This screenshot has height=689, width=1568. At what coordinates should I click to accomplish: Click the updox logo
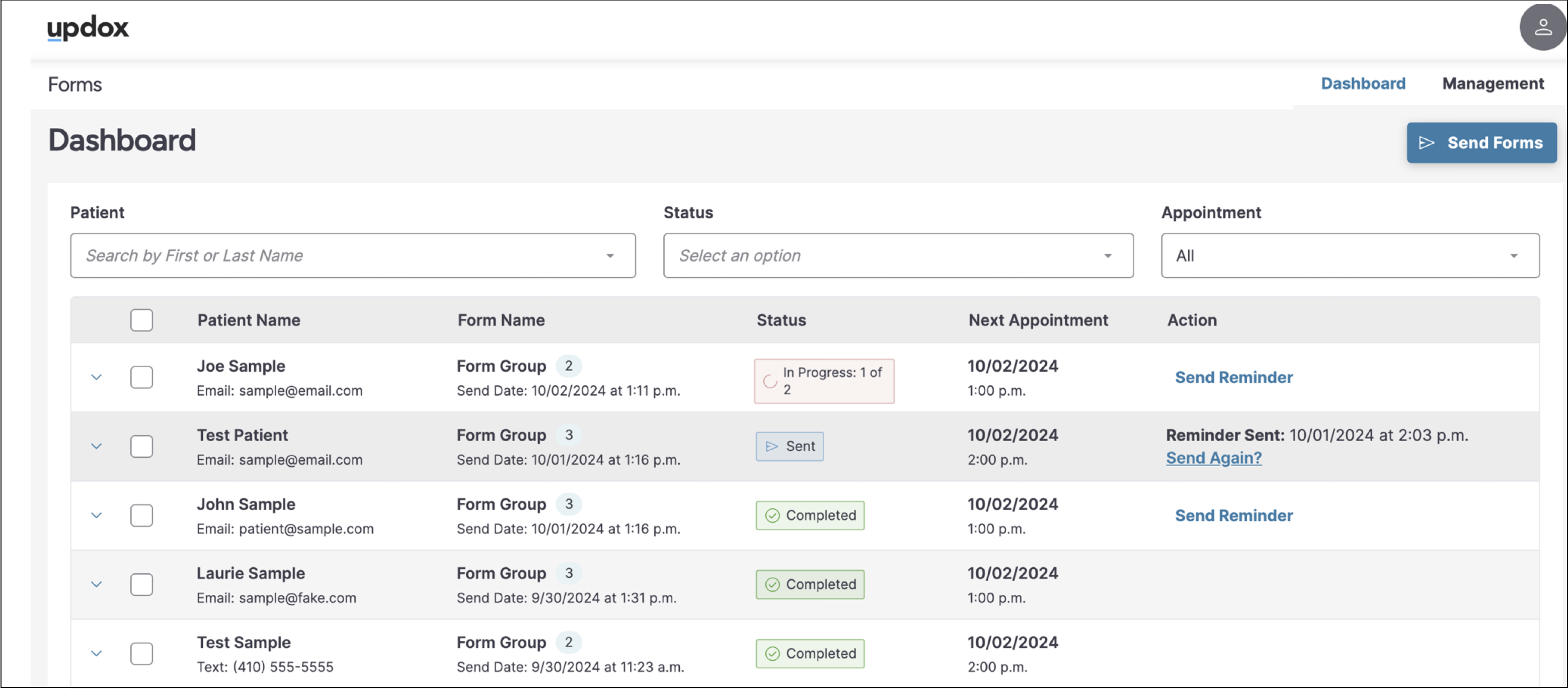(88, 27)
